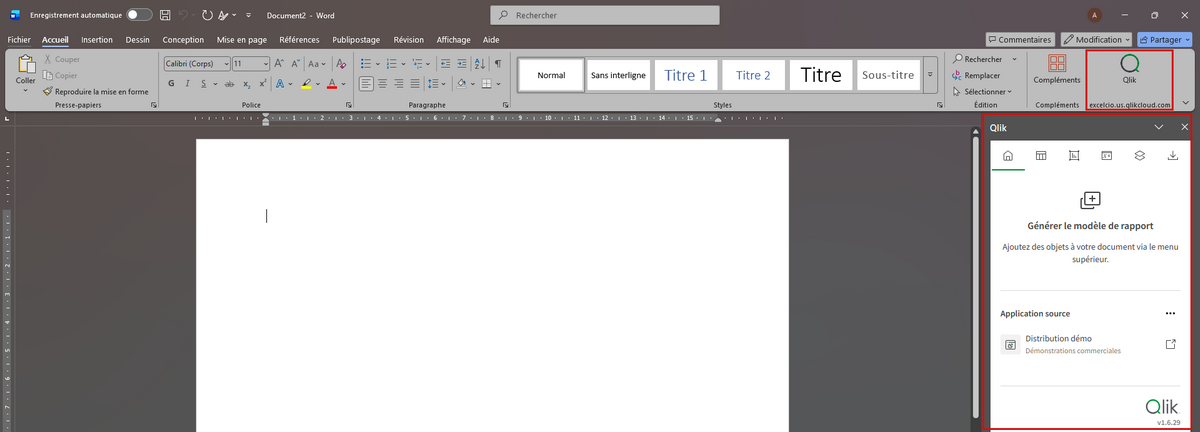Click the Commentaires button
This screenshot has height=432, width=1200.
(1020, 39)
